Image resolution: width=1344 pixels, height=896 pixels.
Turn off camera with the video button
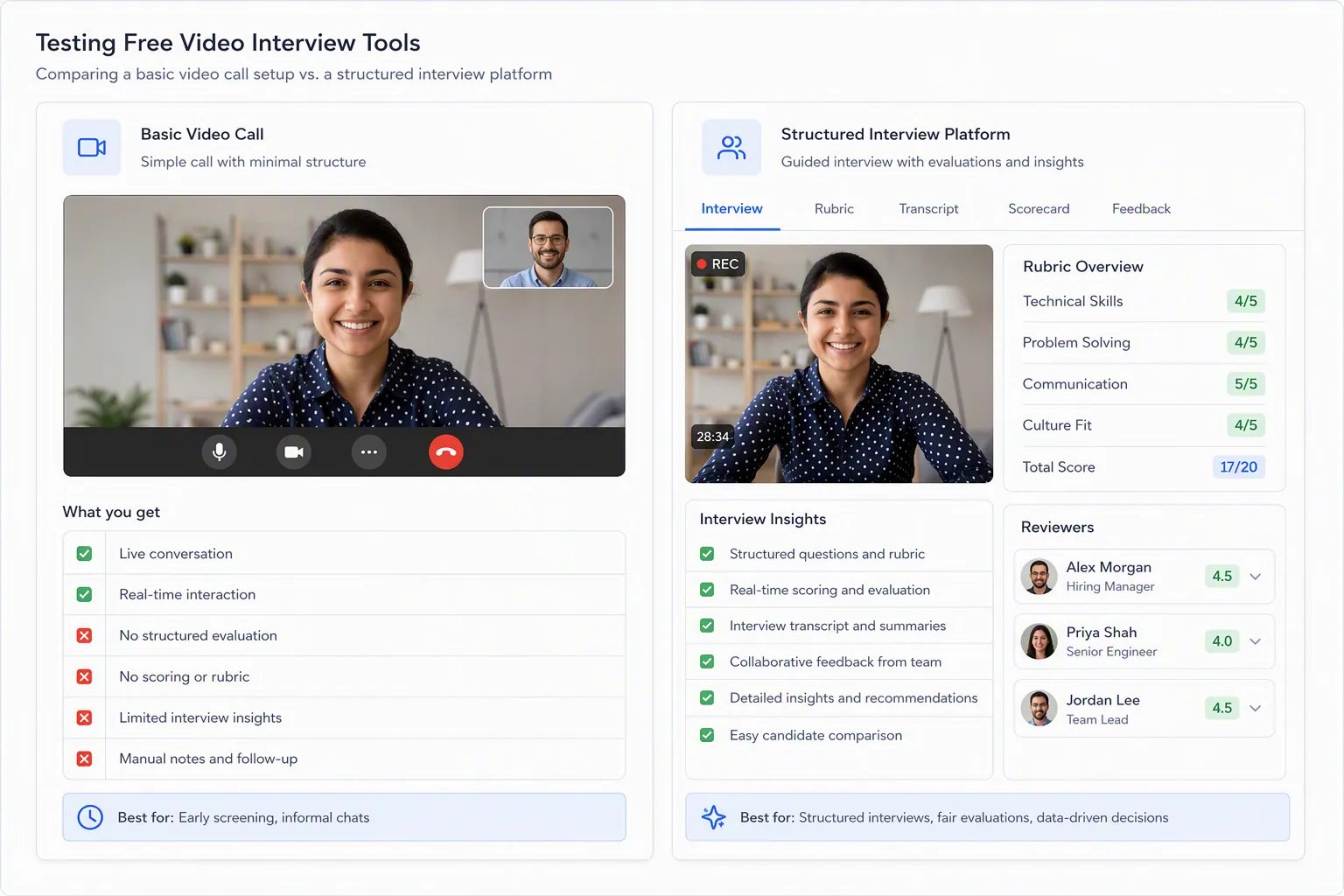click(294, 451)
